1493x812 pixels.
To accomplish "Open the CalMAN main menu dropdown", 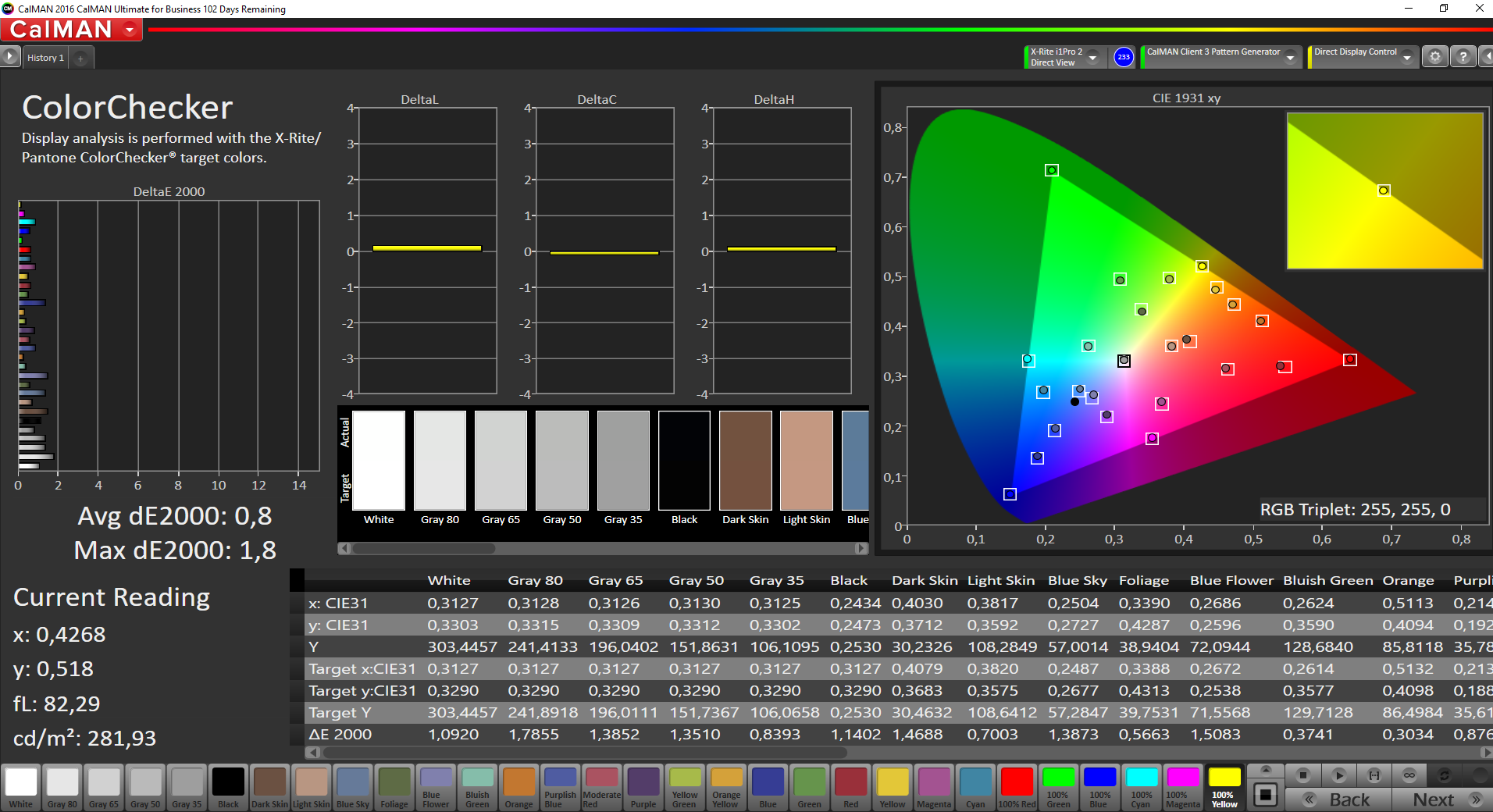I will point(130,30).
